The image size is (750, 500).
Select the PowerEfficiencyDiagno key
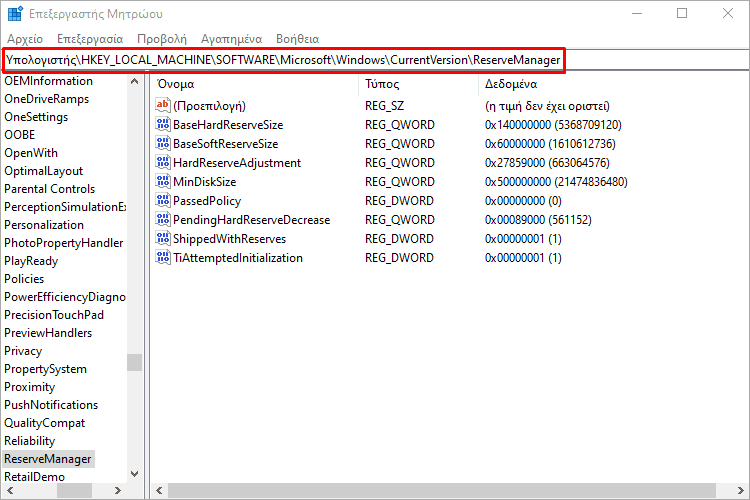pyautogui.click(x=65, y=297)
